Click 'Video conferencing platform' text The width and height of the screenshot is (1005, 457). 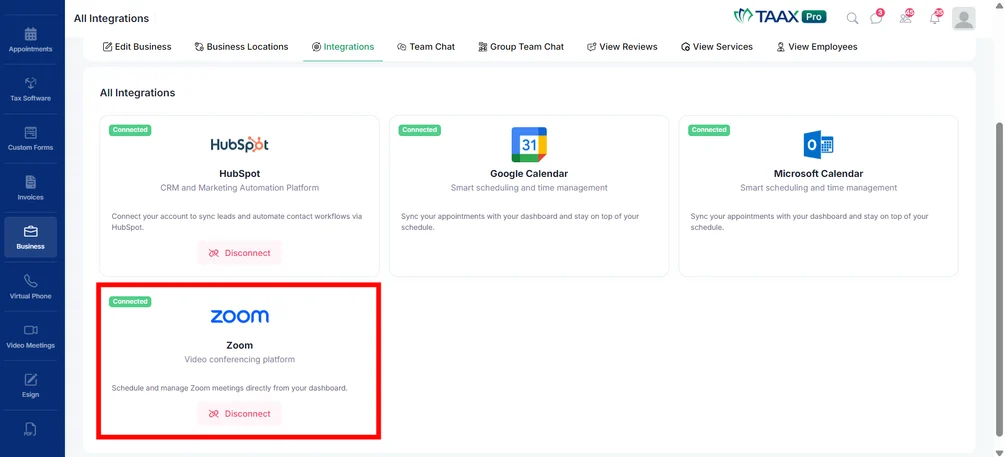[x=239, y=360]
